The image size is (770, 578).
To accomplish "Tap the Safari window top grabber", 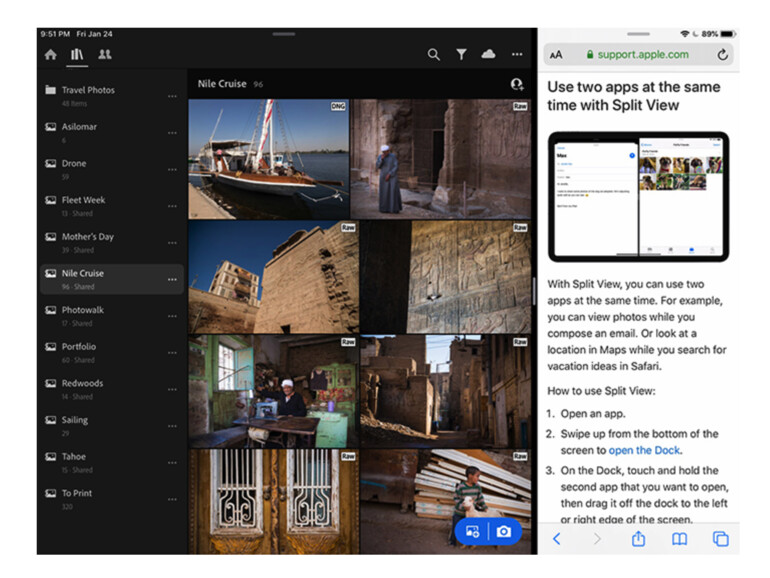I will pos(638,34).
